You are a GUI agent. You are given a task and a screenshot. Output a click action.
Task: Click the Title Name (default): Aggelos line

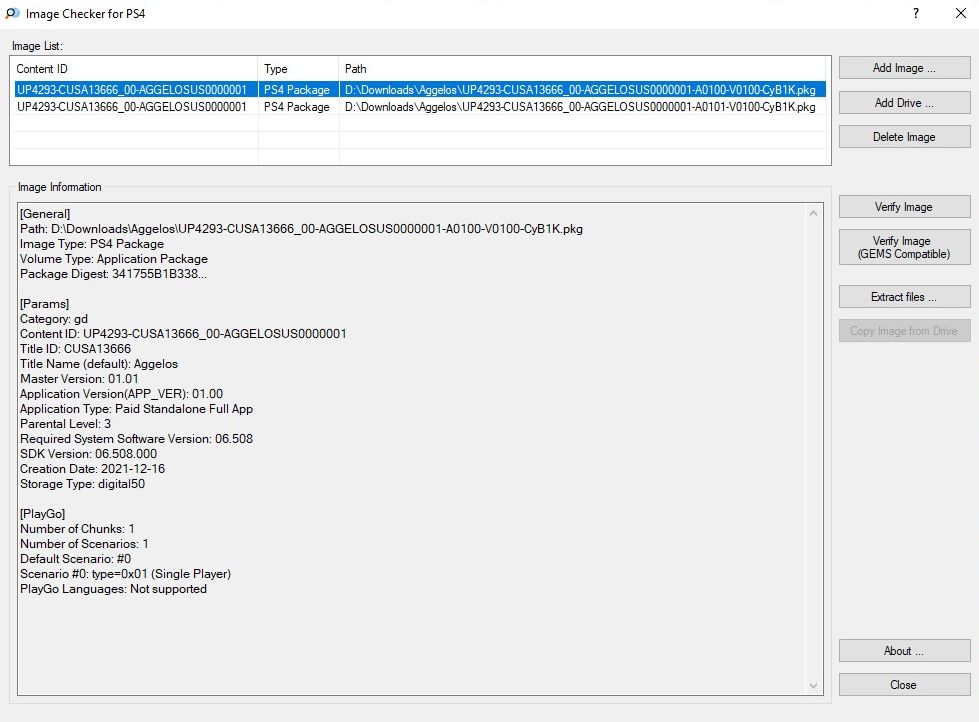[x=99, y=363]
